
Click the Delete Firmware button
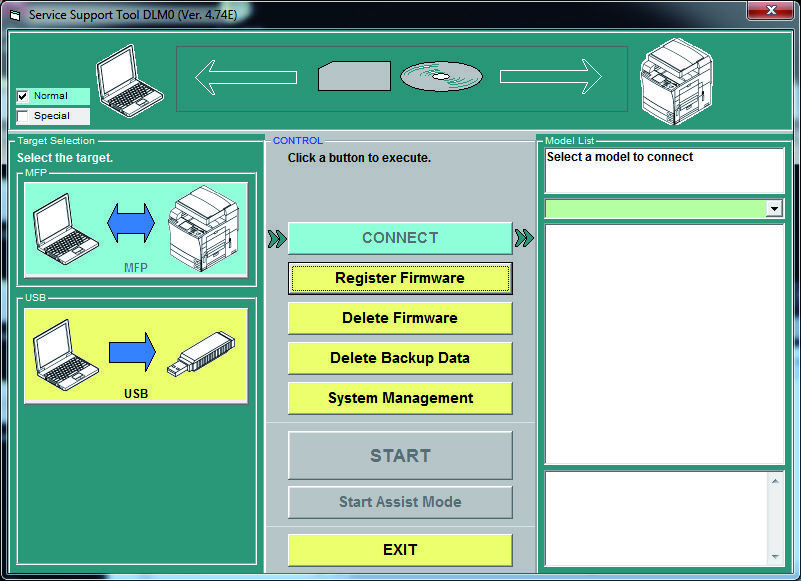point(400,318)
